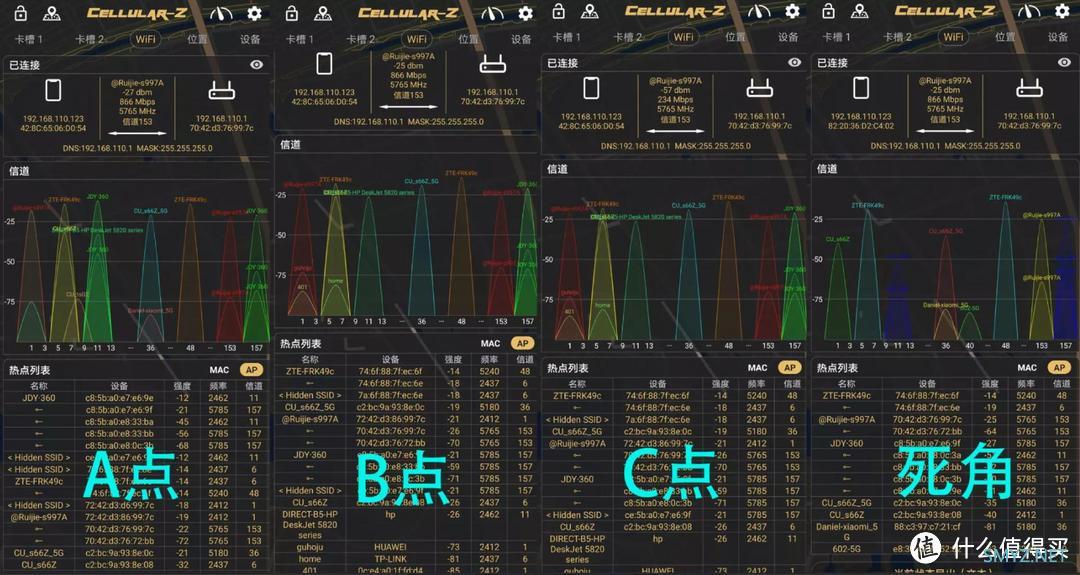Tap the phone device icon in C点 screenshot
Viewport: 1080px width, 575px height.
591,88
